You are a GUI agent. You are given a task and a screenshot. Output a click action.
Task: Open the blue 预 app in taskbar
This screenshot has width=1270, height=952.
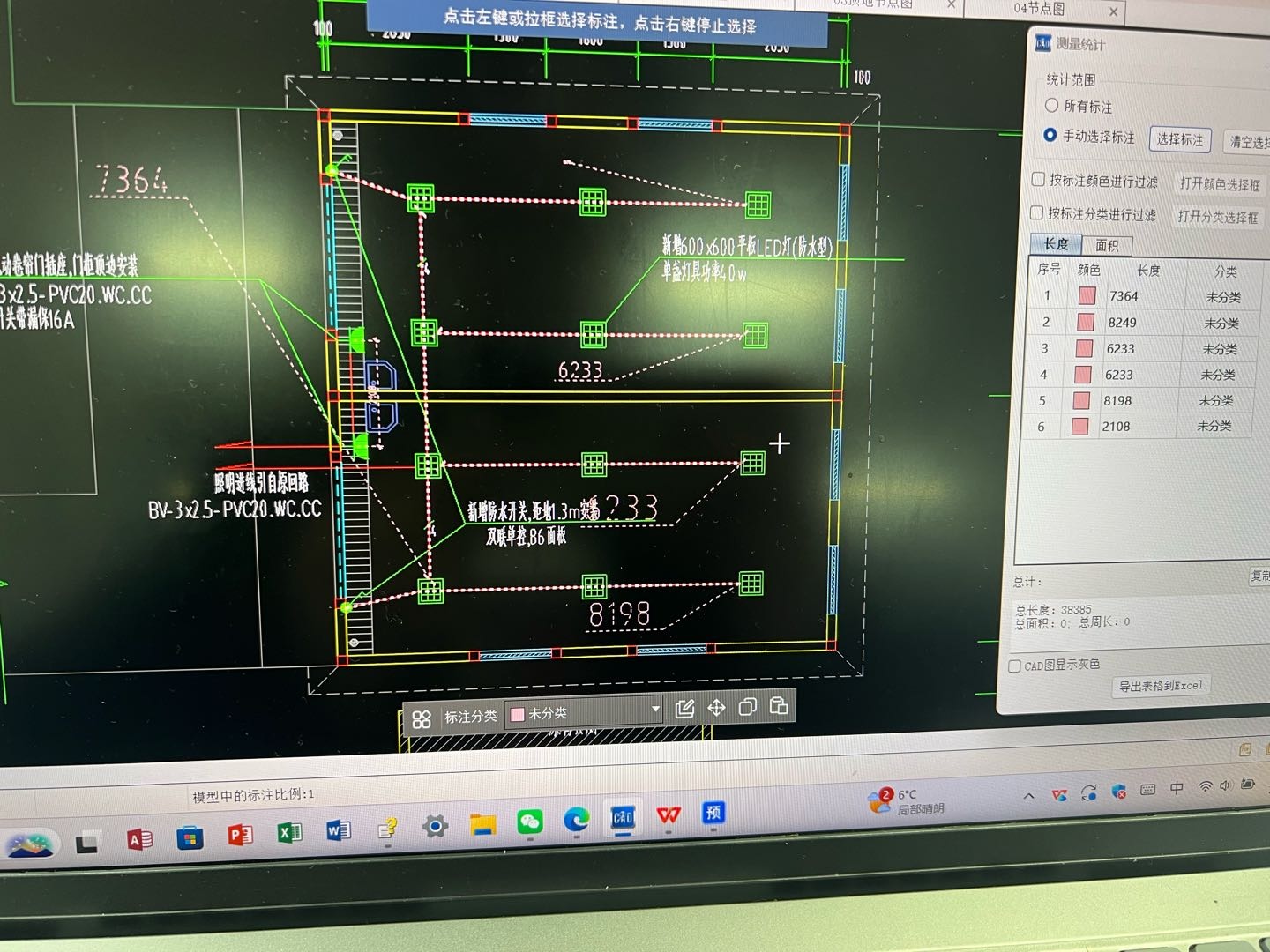[x=713, y=813]
